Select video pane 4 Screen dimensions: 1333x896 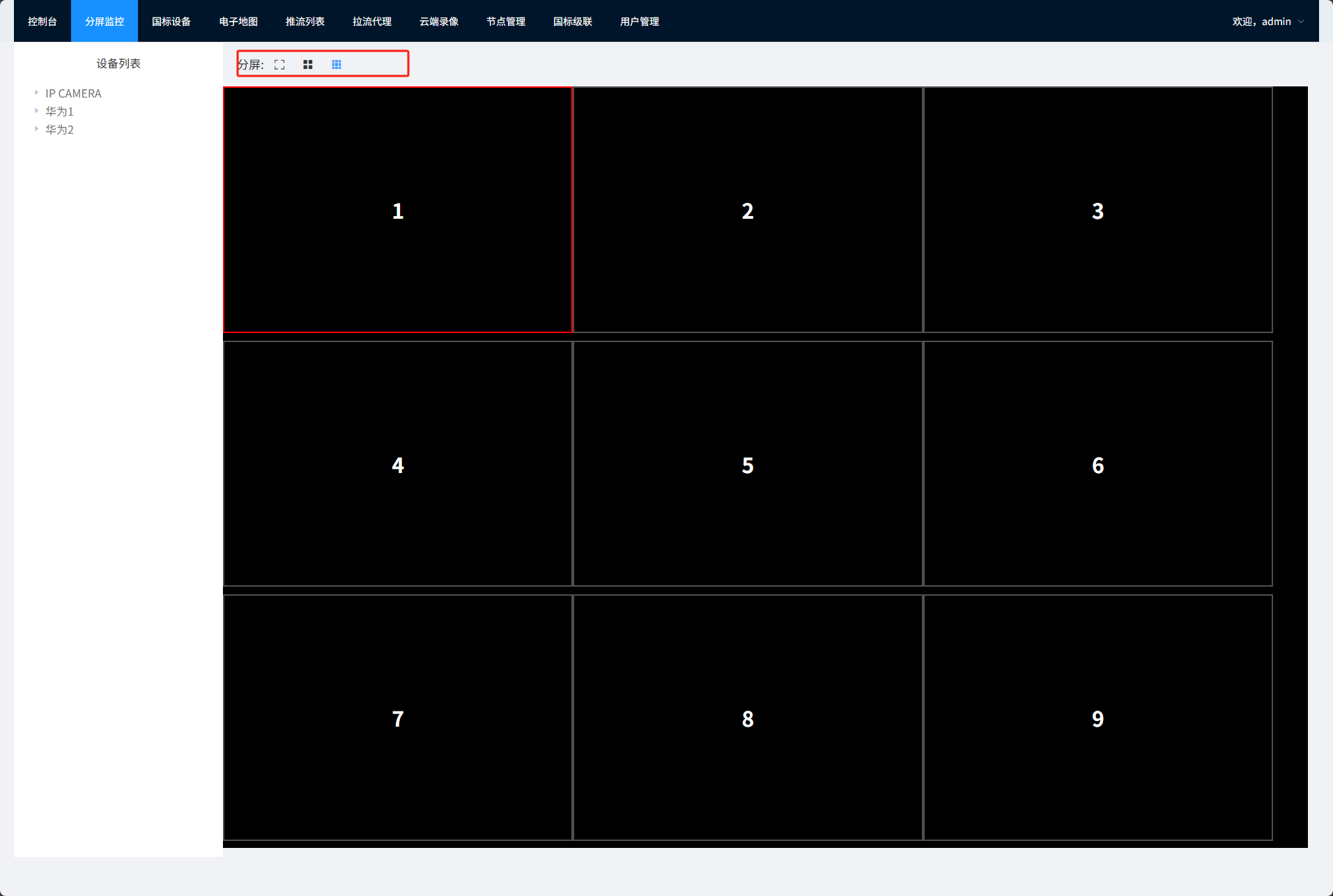pyautogui.click(x=398, y=464)
